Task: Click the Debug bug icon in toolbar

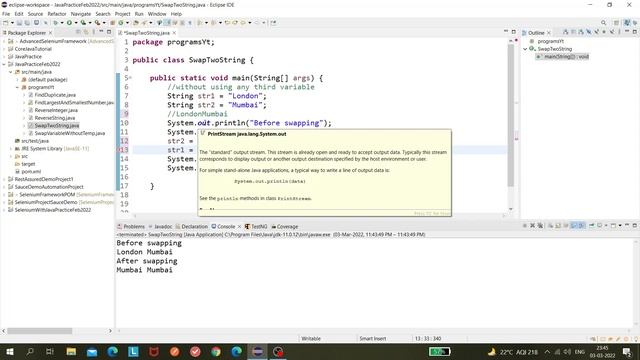Action: tap(56, 23)
